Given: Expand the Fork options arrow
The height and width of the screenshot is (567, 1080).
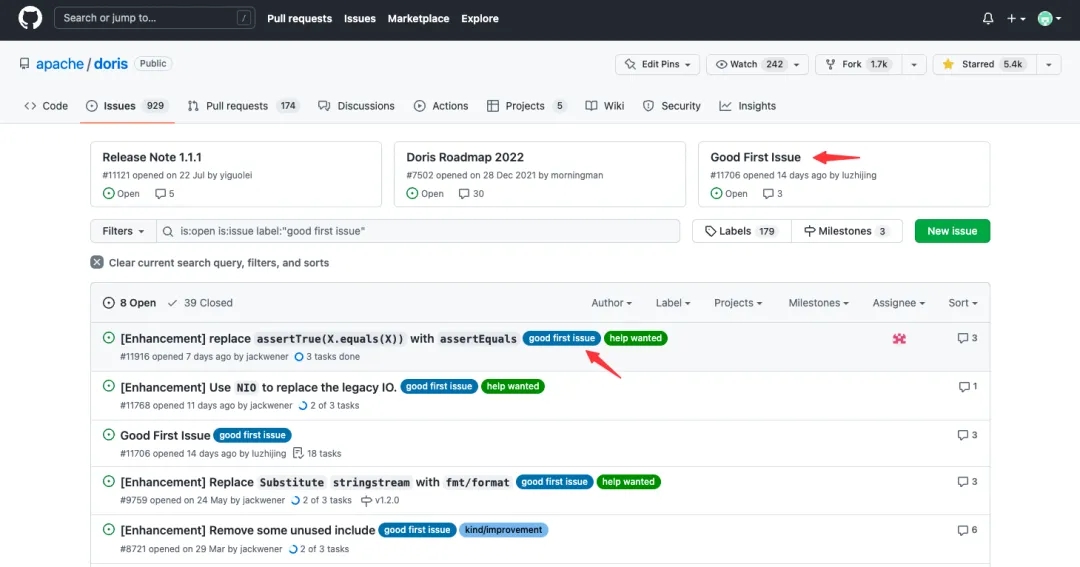Looking at the screenshot, I should coord(914,64).
